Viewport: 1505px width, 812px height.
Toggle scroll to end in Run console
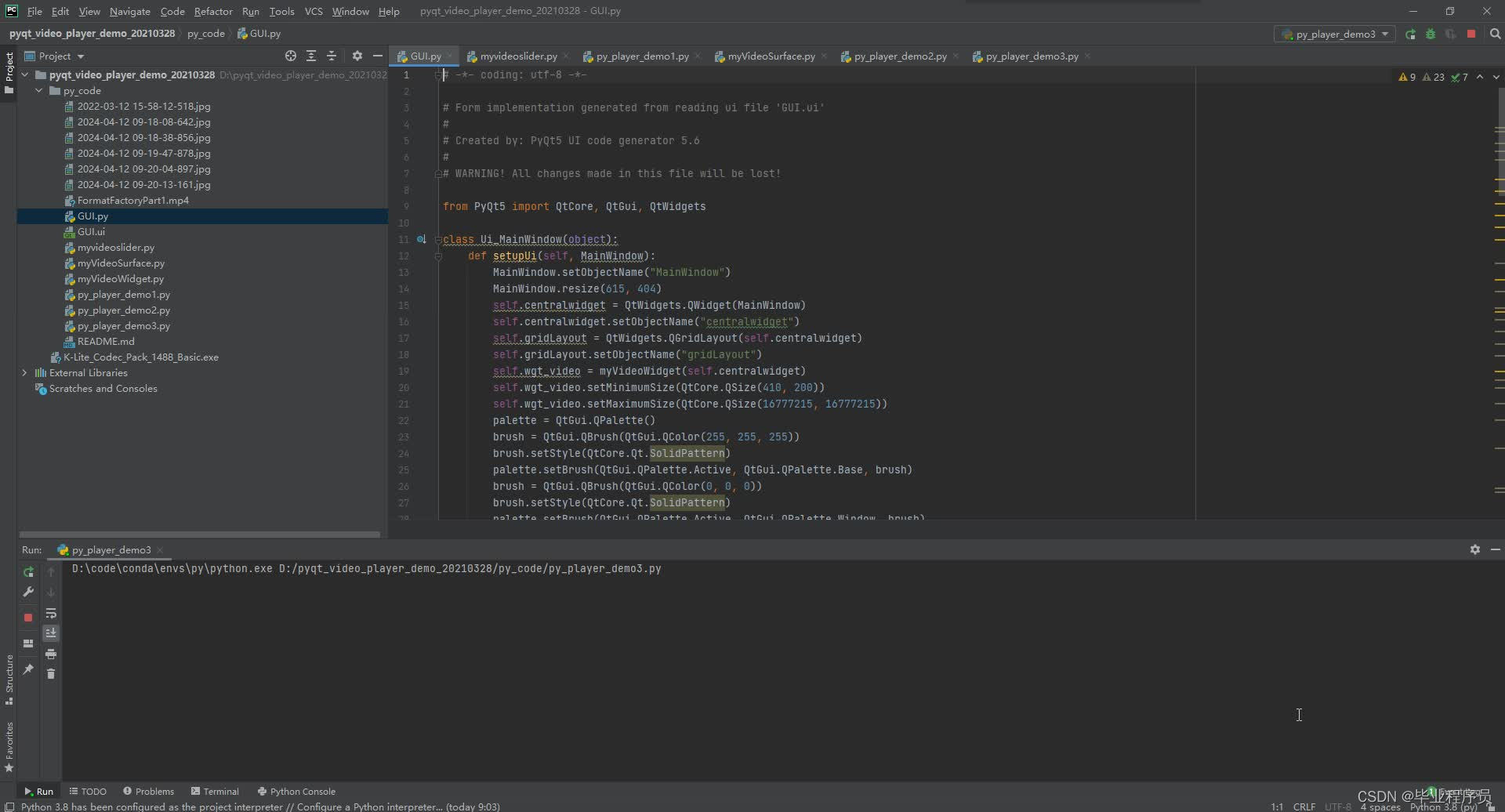coord(51,633)
